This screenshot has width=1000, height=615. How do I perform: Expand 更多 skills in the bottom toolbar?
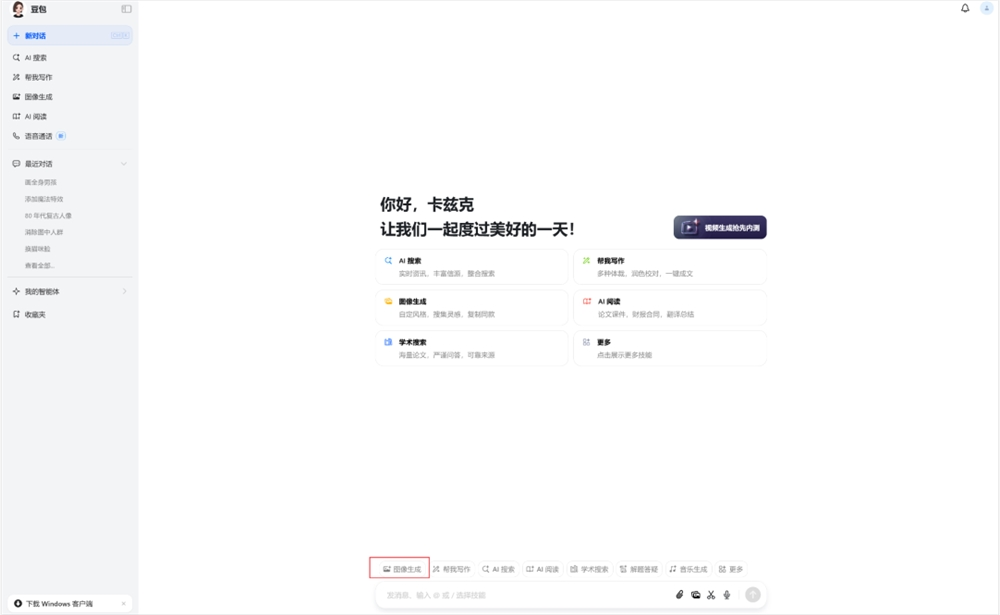point(731,567)
